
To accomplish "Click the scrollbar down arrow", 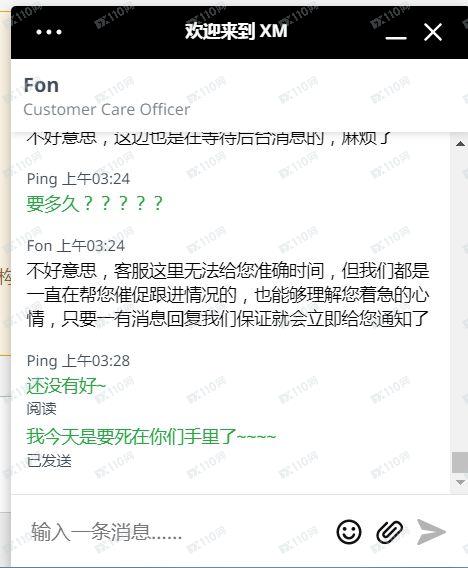I will (x=460, y=483).
